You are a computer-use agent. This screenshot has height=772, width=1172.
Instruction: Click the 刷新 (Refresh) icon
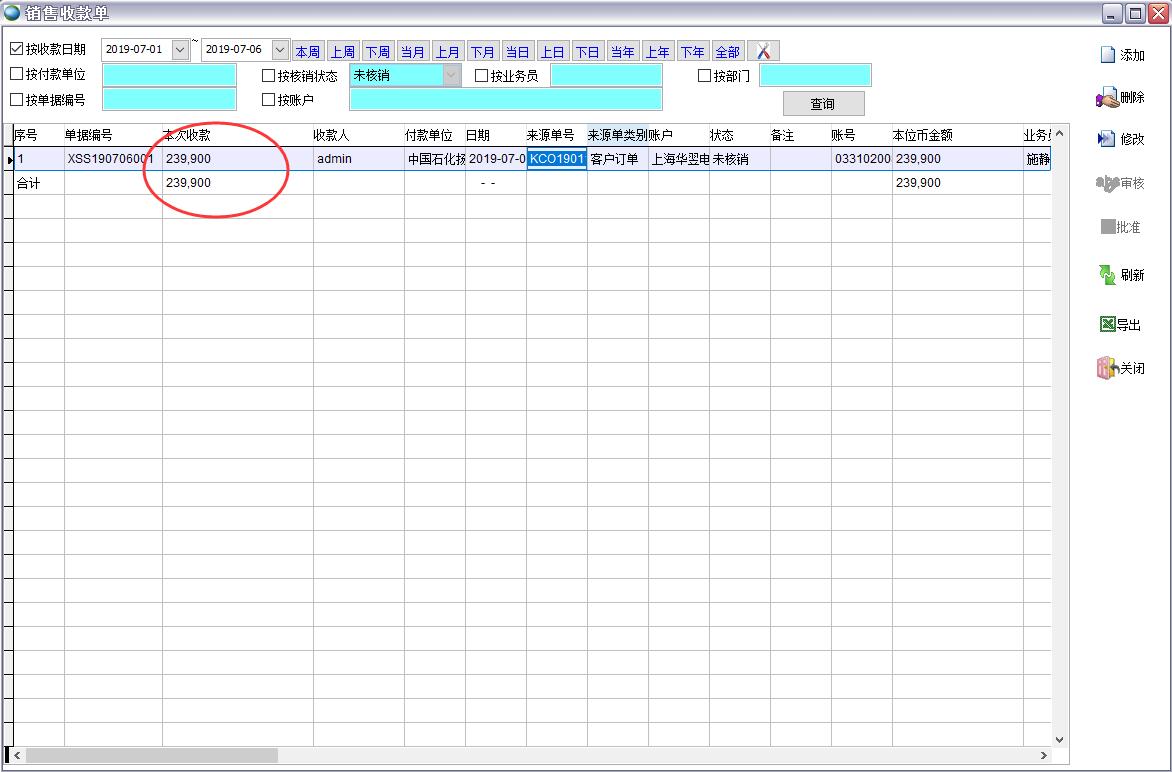(1107, 275)
